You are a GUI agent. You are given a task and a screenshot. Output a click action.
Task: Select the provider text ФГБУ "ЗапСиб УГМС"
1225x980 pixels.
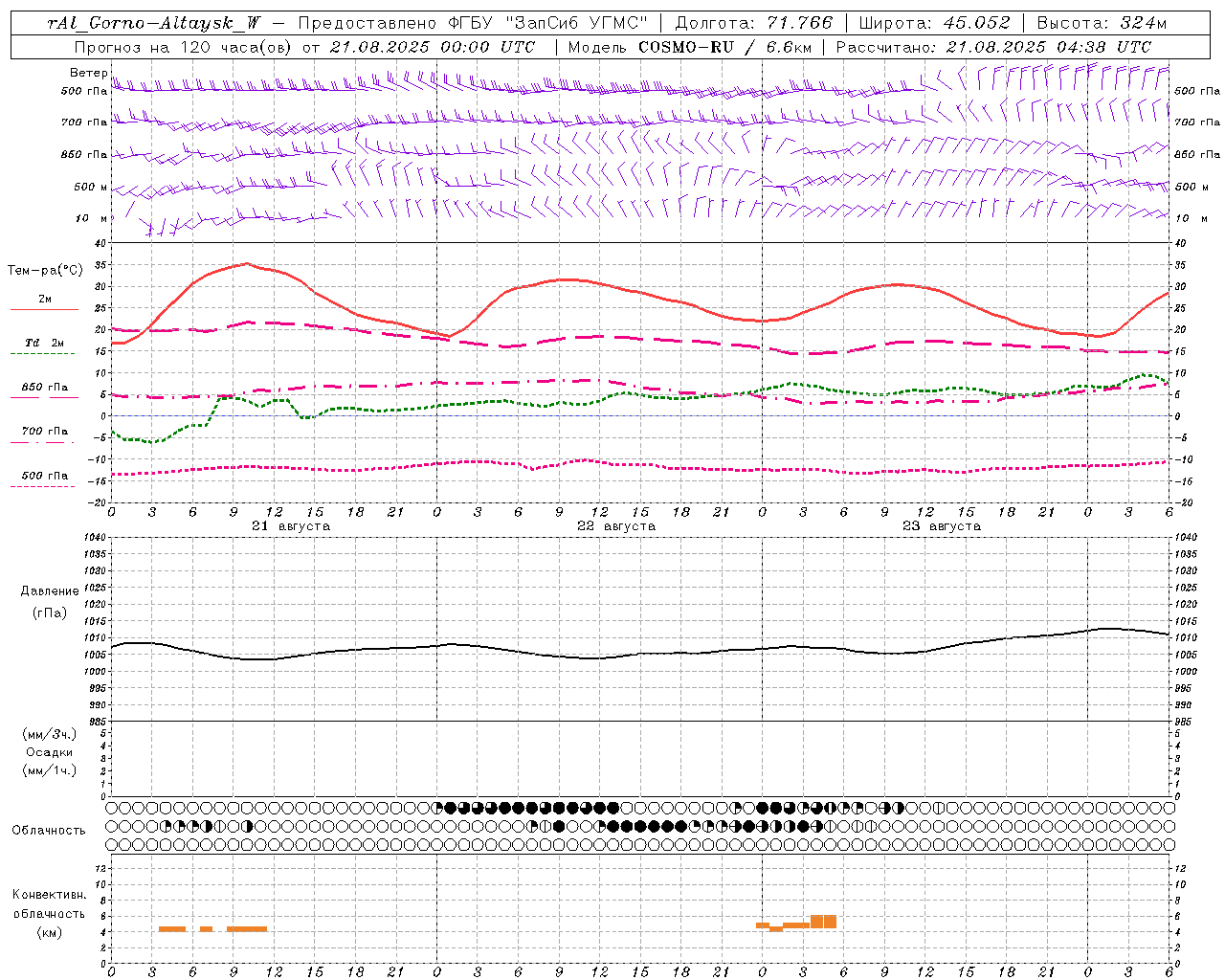coord(548,23)
